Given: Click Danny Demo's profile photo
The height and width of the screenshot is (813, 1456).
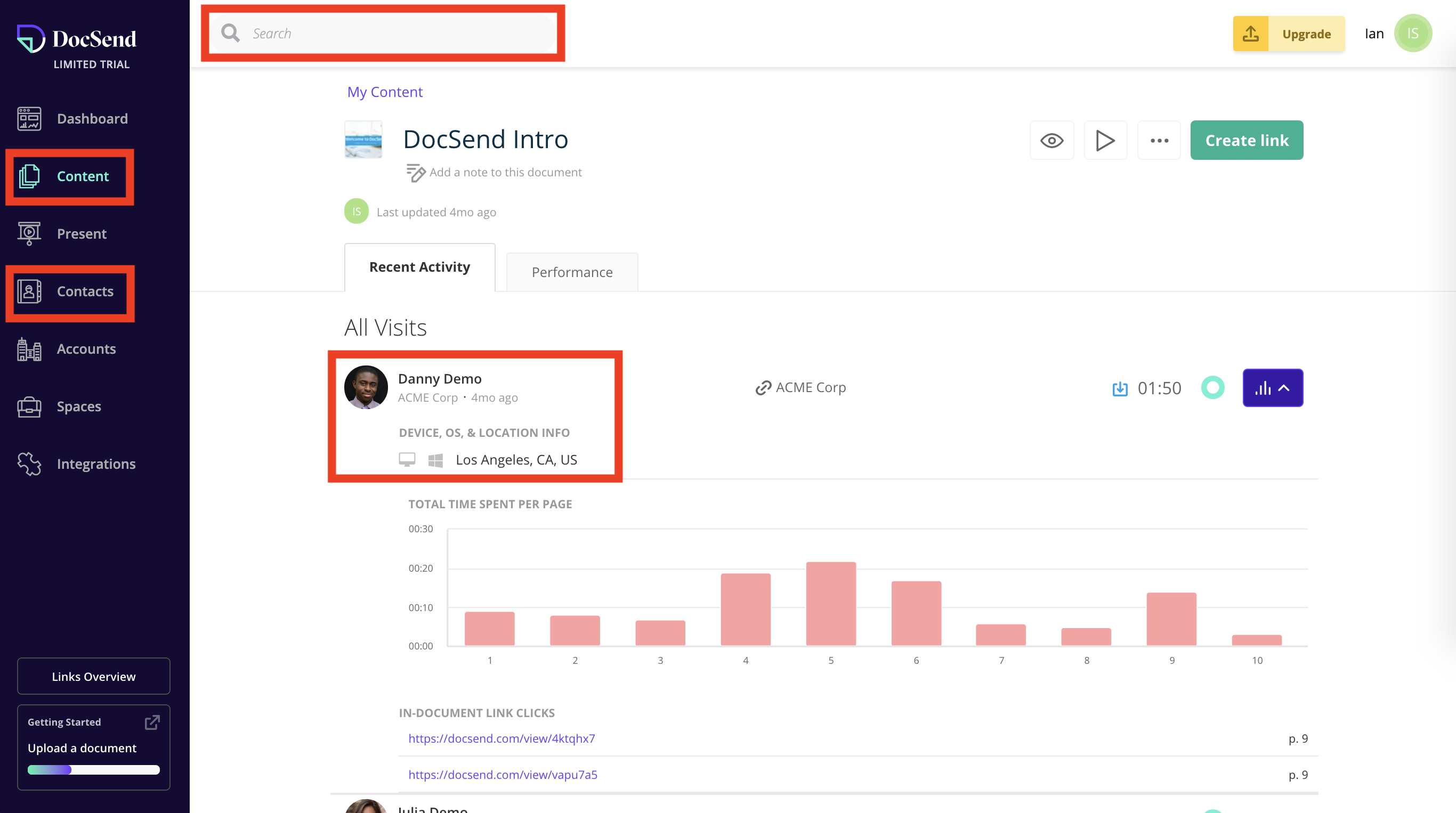Looking at the screenshot, I should click(366, 387).
